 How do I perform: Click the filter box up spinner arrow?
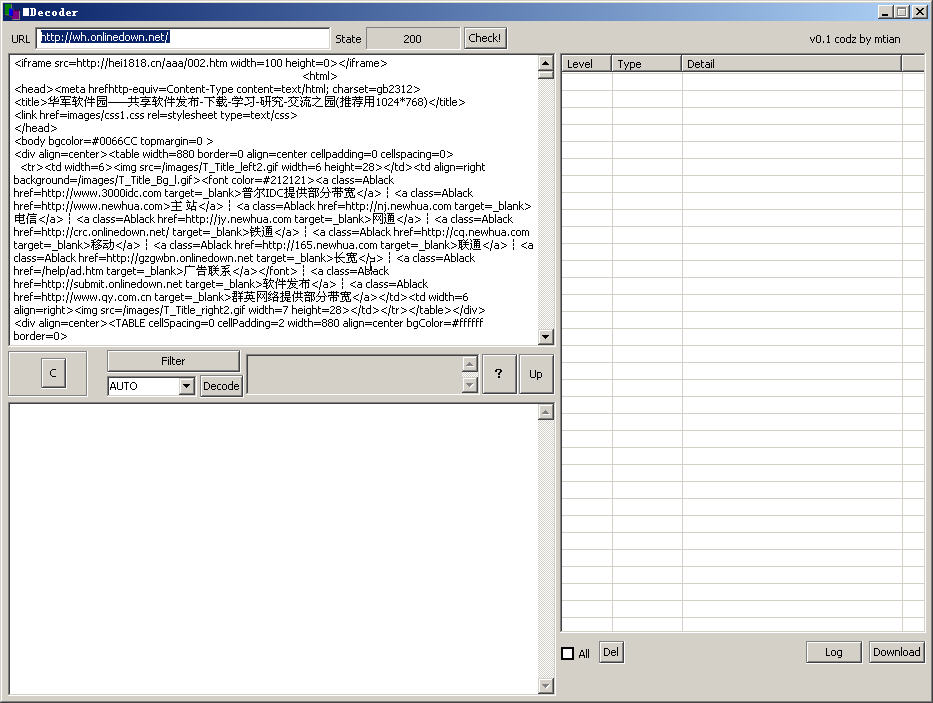470,364
